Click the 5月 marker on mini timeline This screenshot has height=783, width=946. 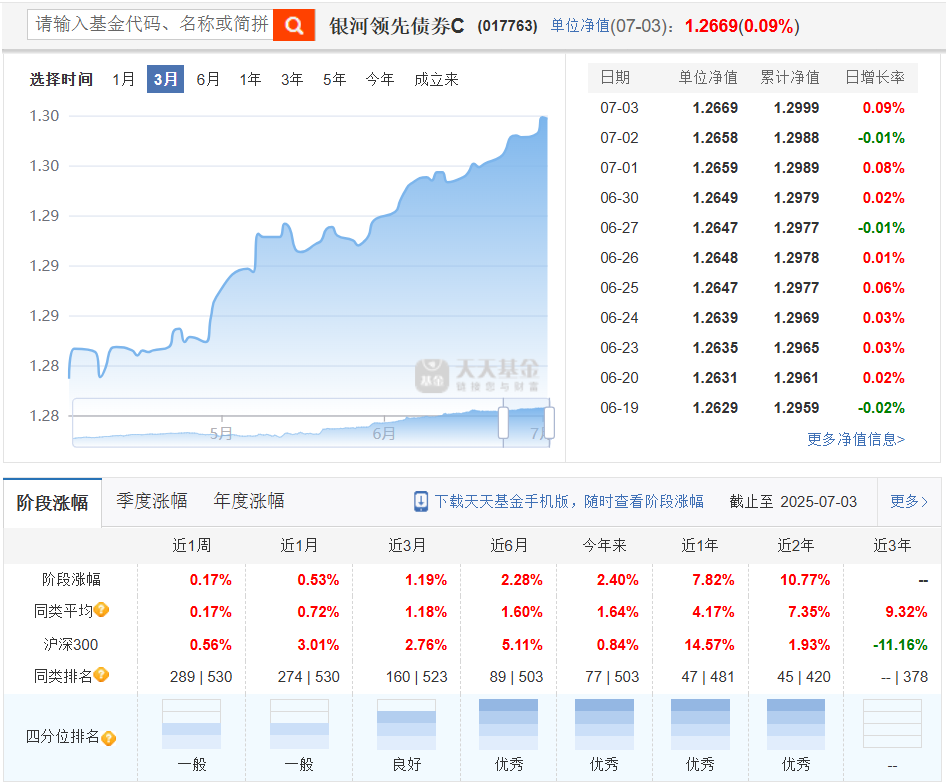(x=221, y=433)
